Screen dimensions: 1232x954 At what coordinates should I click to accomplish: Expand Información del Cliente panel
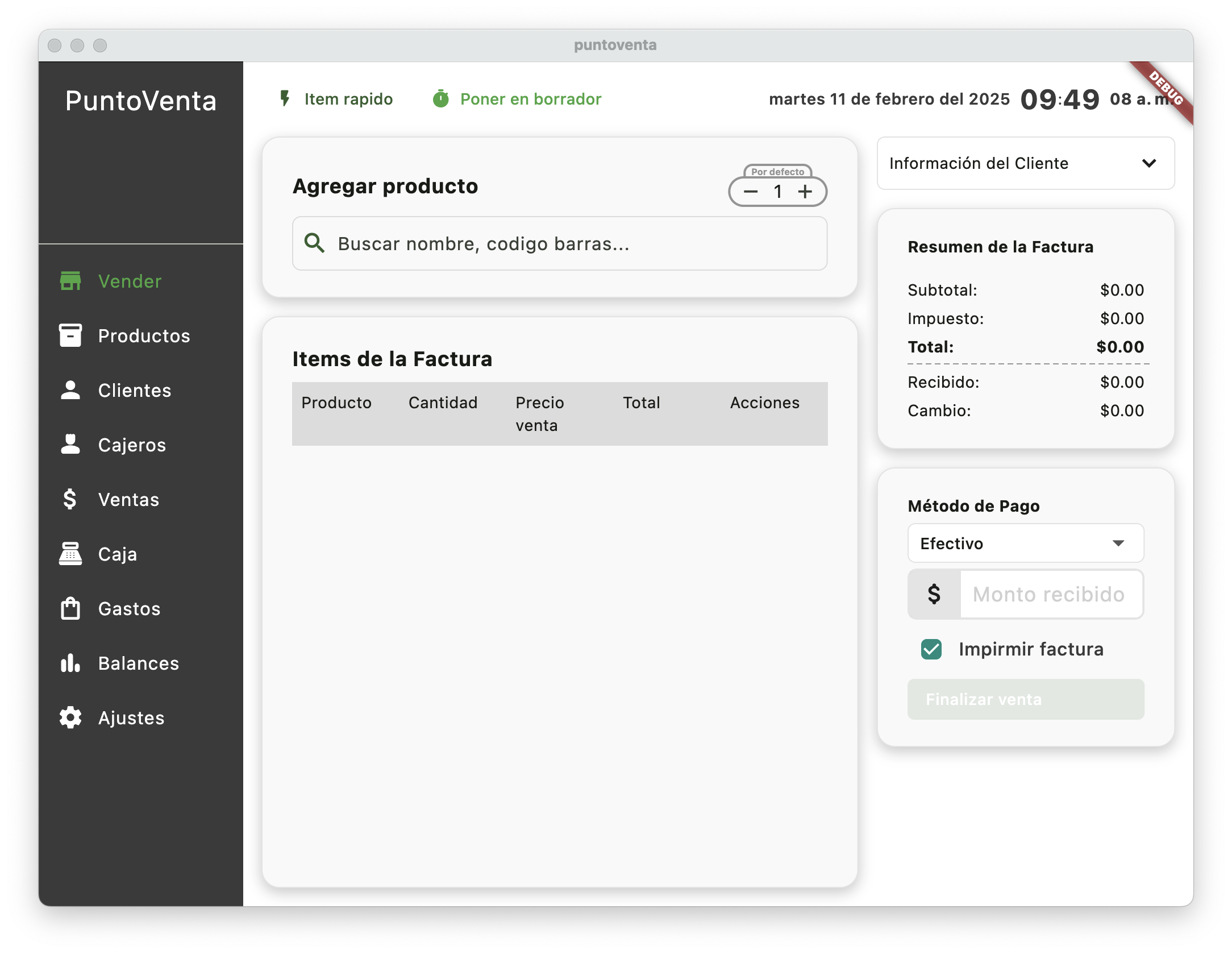(1026, 163)
